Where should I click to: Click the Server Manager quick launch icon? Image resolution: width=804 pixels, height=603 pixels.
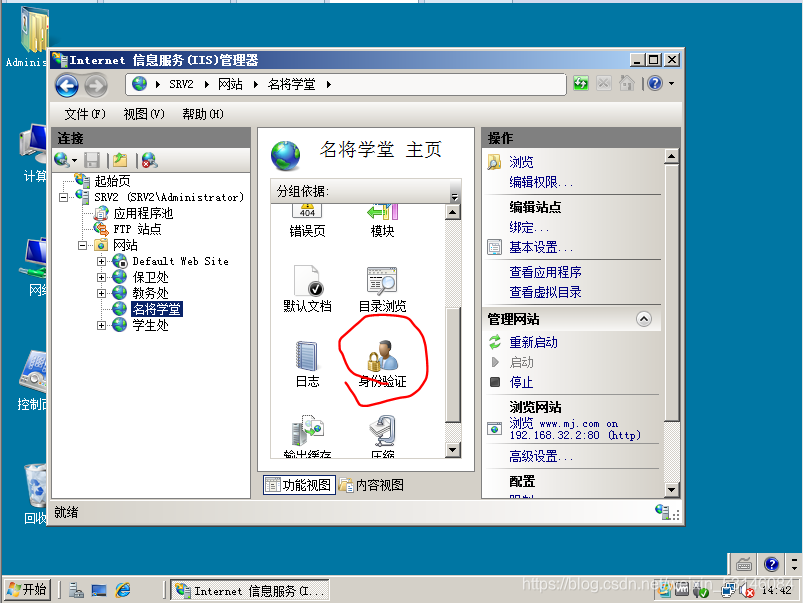76,590
